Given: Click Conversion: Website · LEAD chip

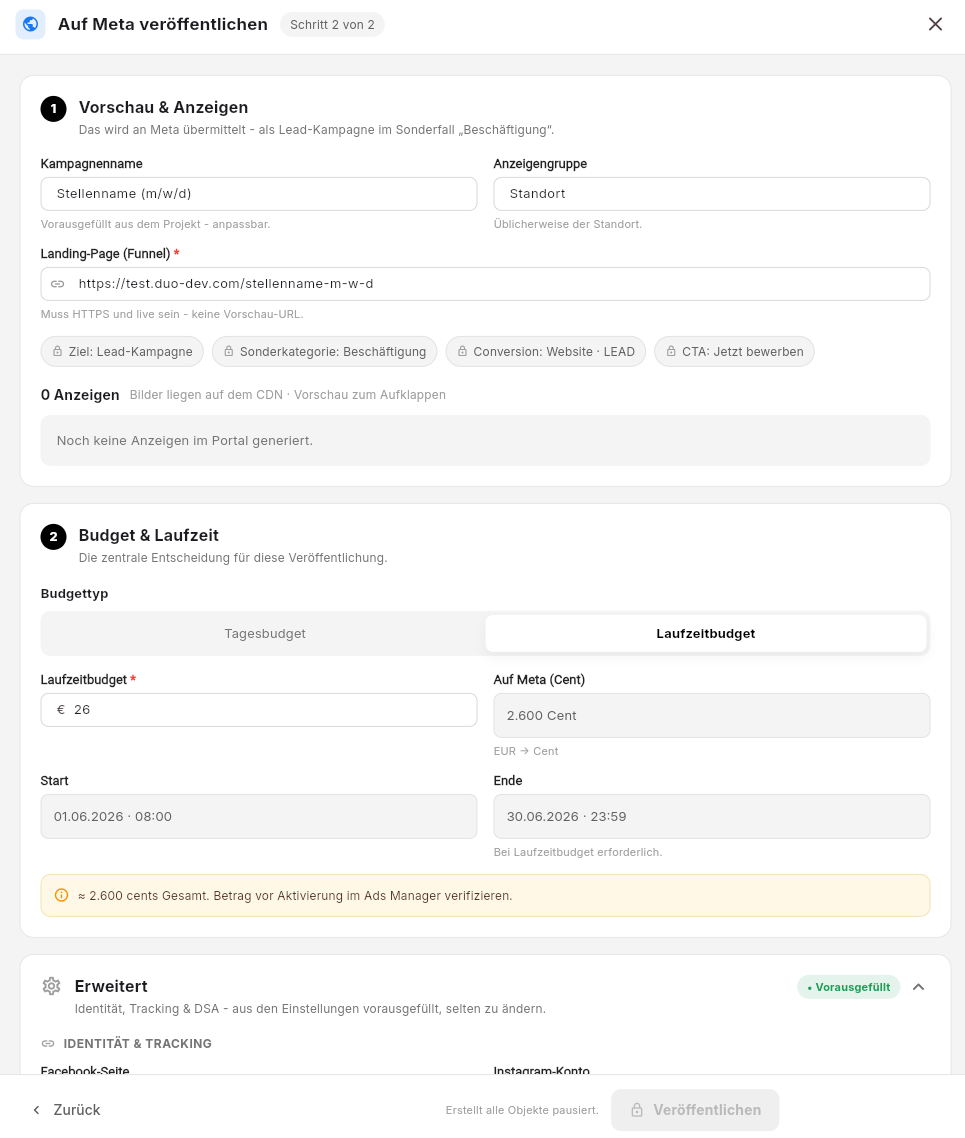Looking at the screenshot, I should point(546,351).
